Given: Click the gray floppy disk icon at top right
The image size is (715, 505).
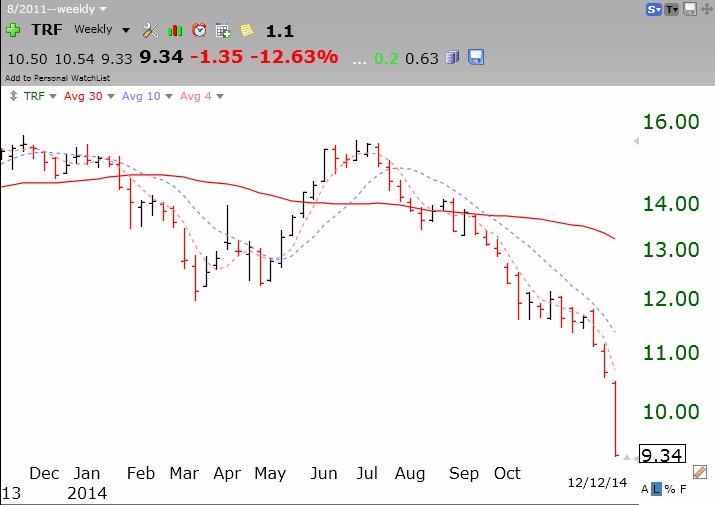Looking at the screenshot, I should [x=690, y=9].
